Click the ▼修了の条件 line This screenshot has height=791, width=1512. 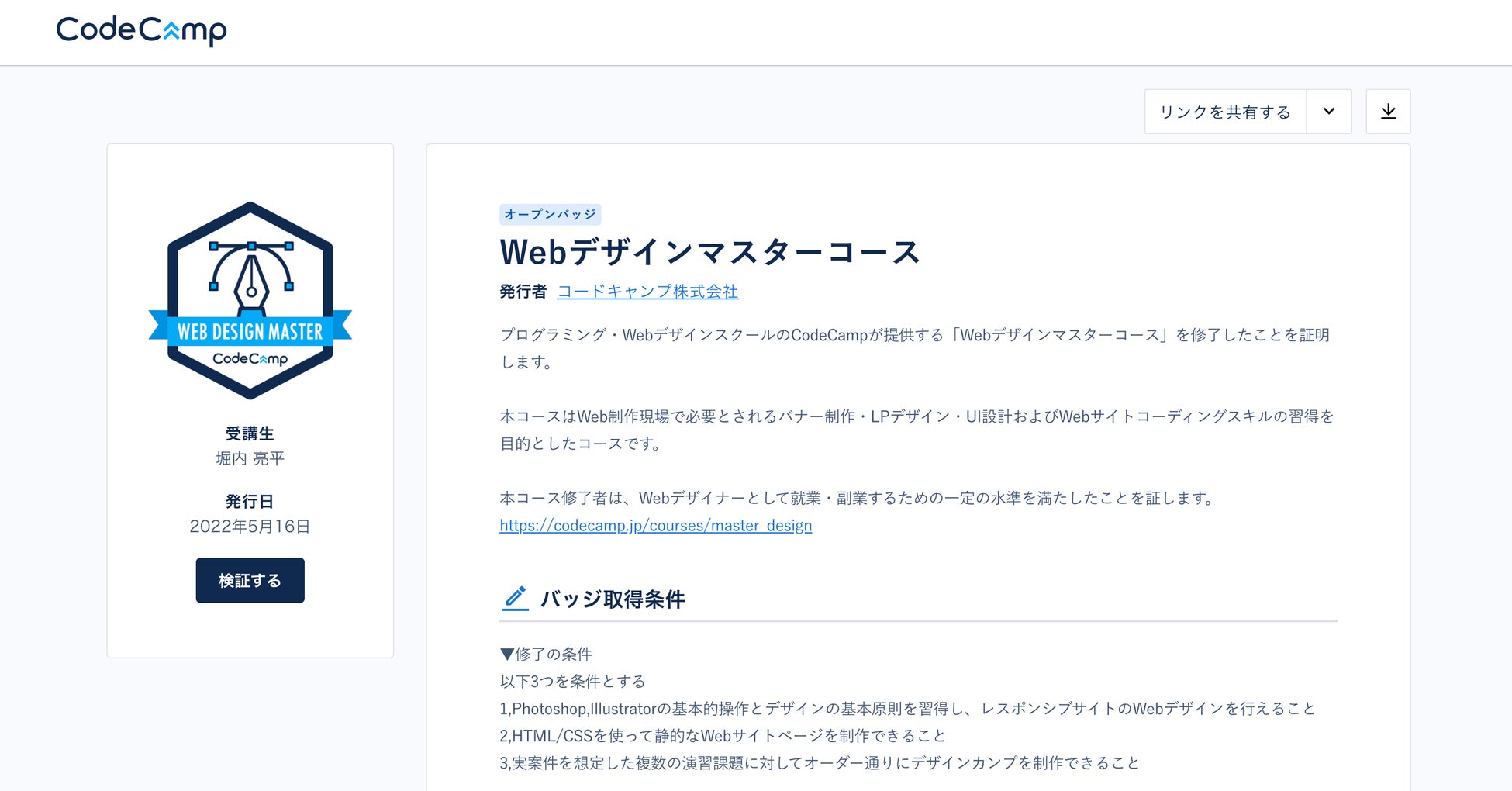pos(546,655)
